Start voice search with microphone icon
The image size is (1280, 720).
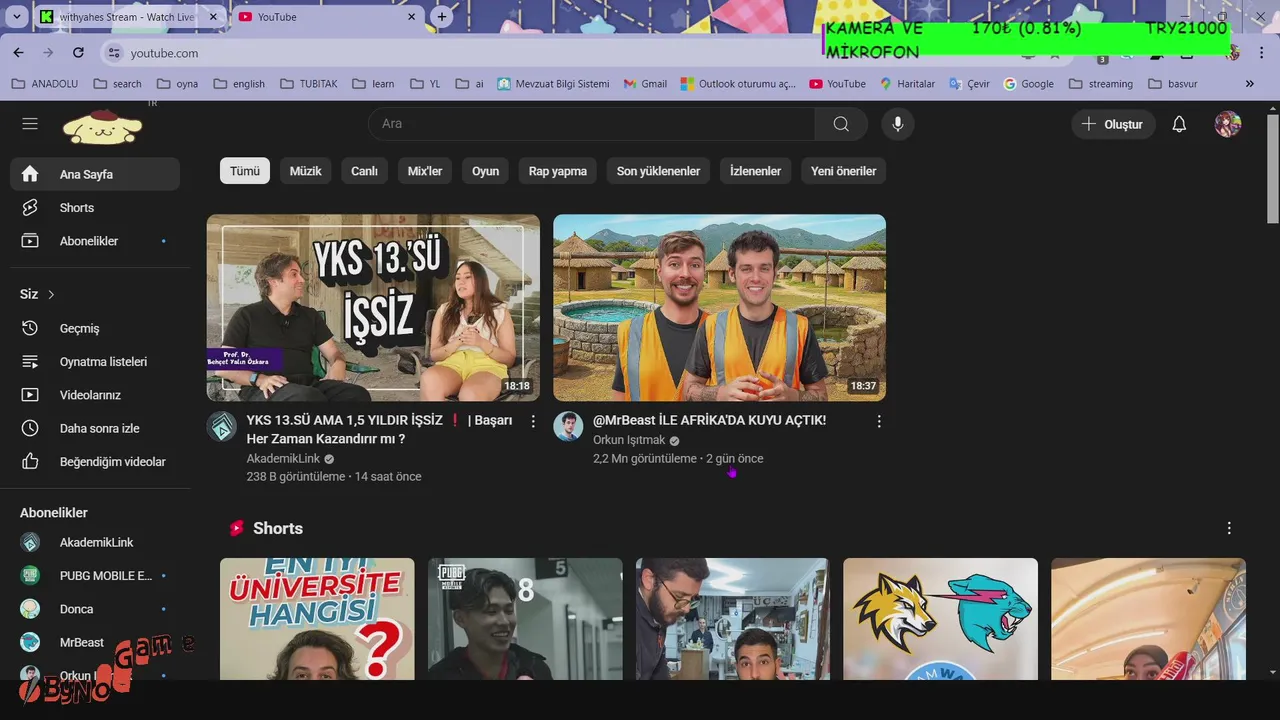pos(898,124)
